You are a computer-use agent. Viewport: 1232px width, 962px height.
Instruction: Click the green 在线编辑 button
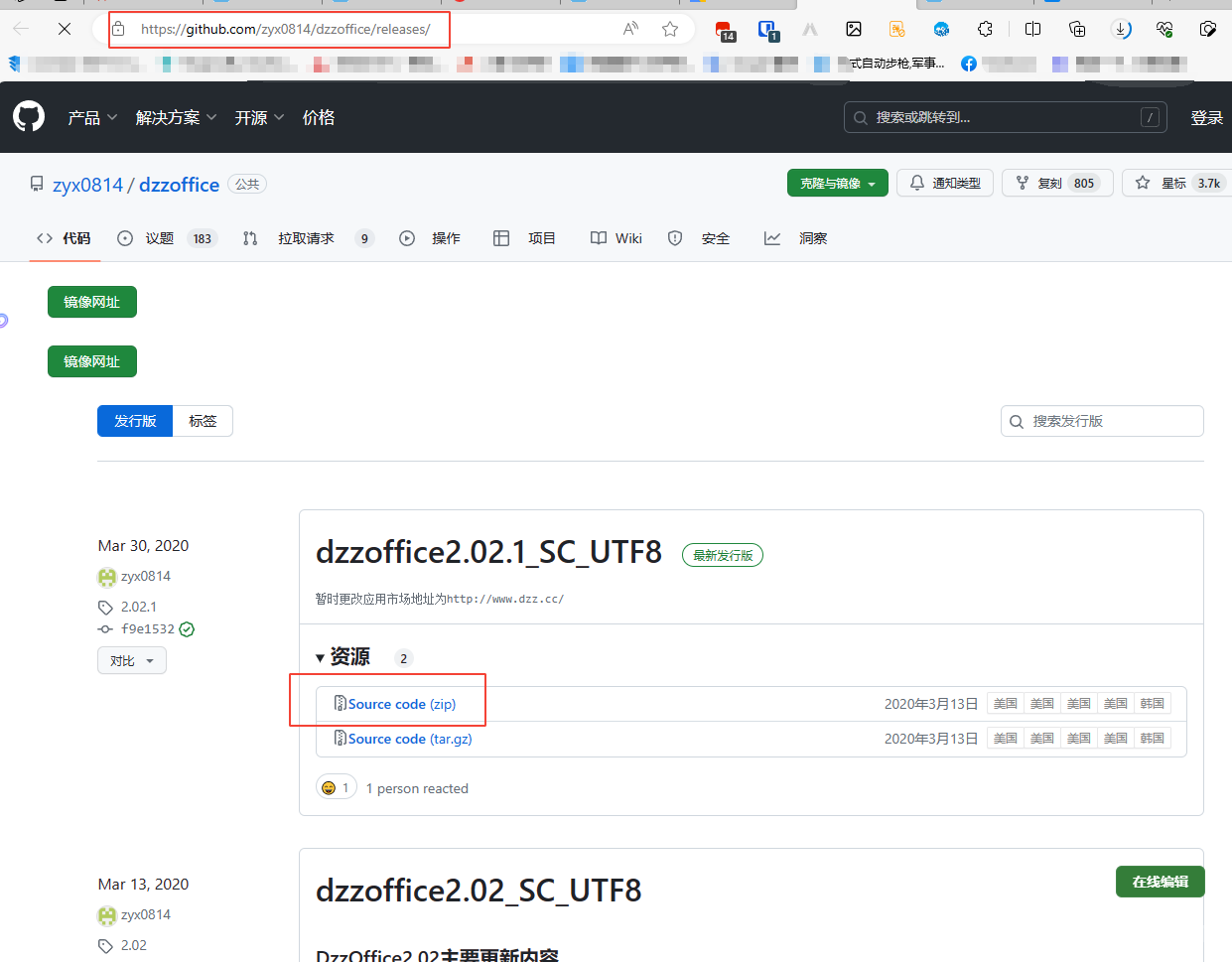[1161, 882]
